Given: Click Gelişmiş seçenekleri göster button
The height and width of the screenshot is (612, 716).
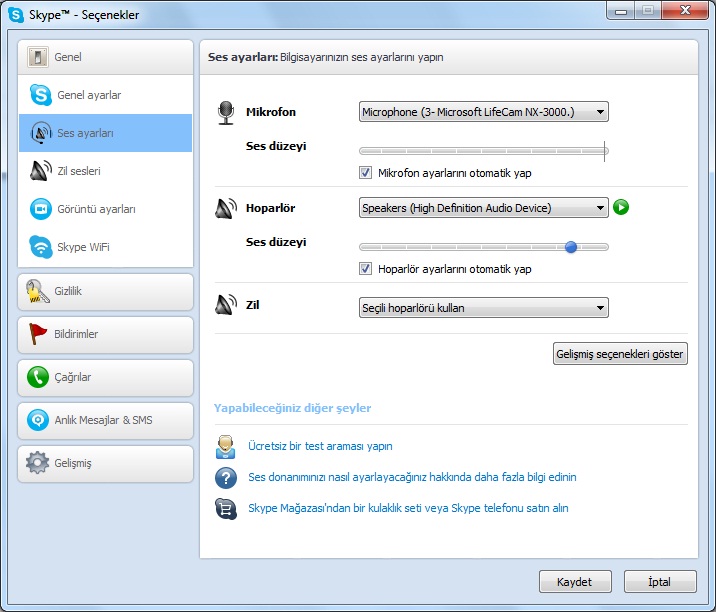Looking at the screenshot, I should (x=620, y=354).
